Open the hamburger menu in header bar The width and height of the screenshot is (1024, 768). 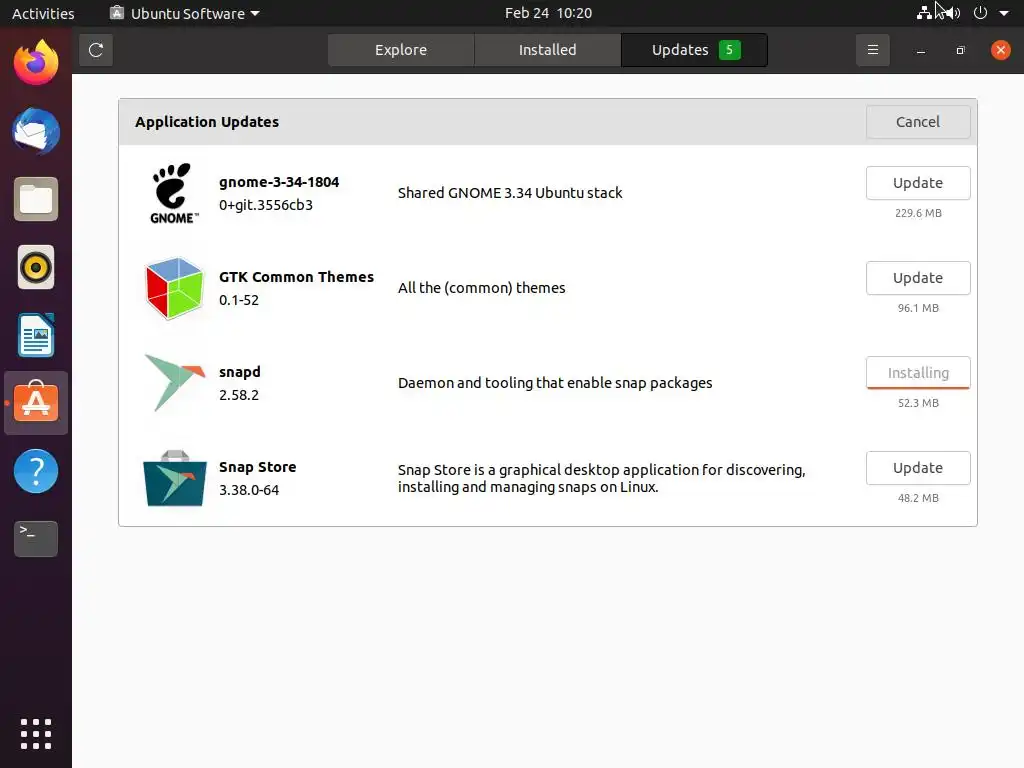[x=872, y=50]
